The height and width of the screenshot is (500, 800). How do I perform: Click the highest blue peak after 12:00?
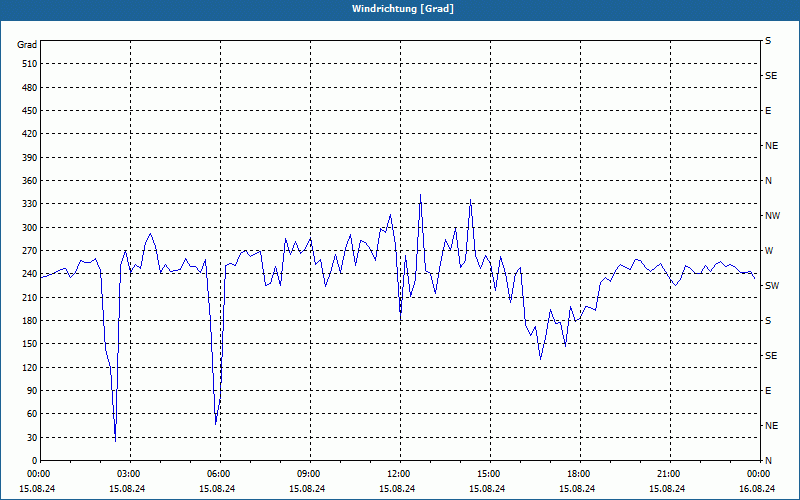(x=420, y=195)
